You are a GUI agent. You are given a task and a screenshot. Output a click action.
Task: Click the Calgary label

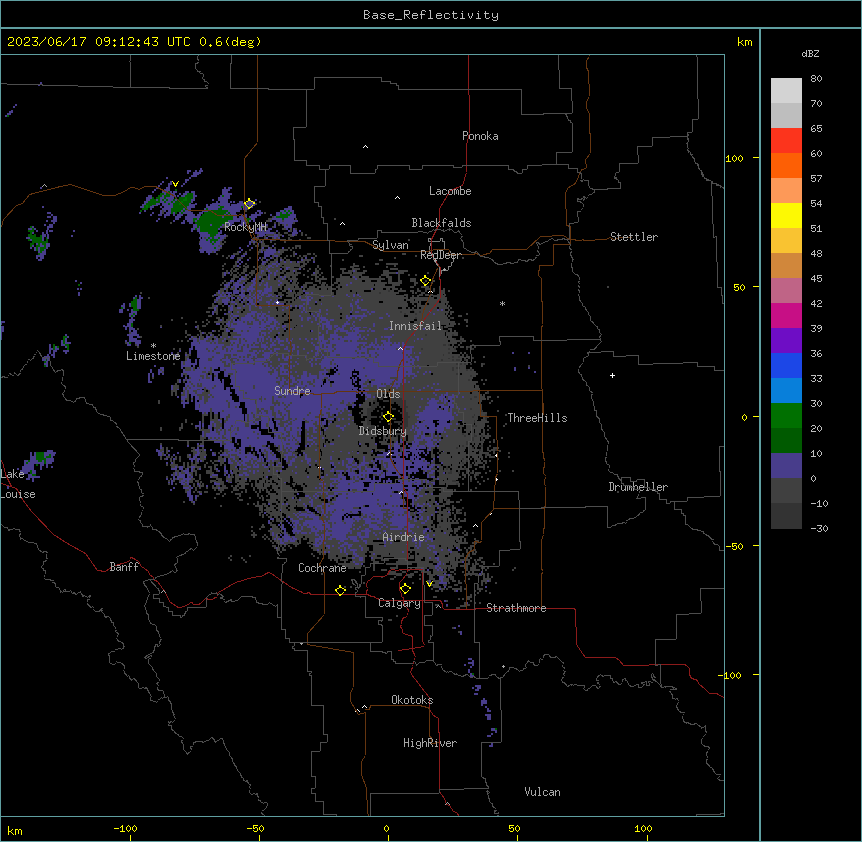coord(399,603)
